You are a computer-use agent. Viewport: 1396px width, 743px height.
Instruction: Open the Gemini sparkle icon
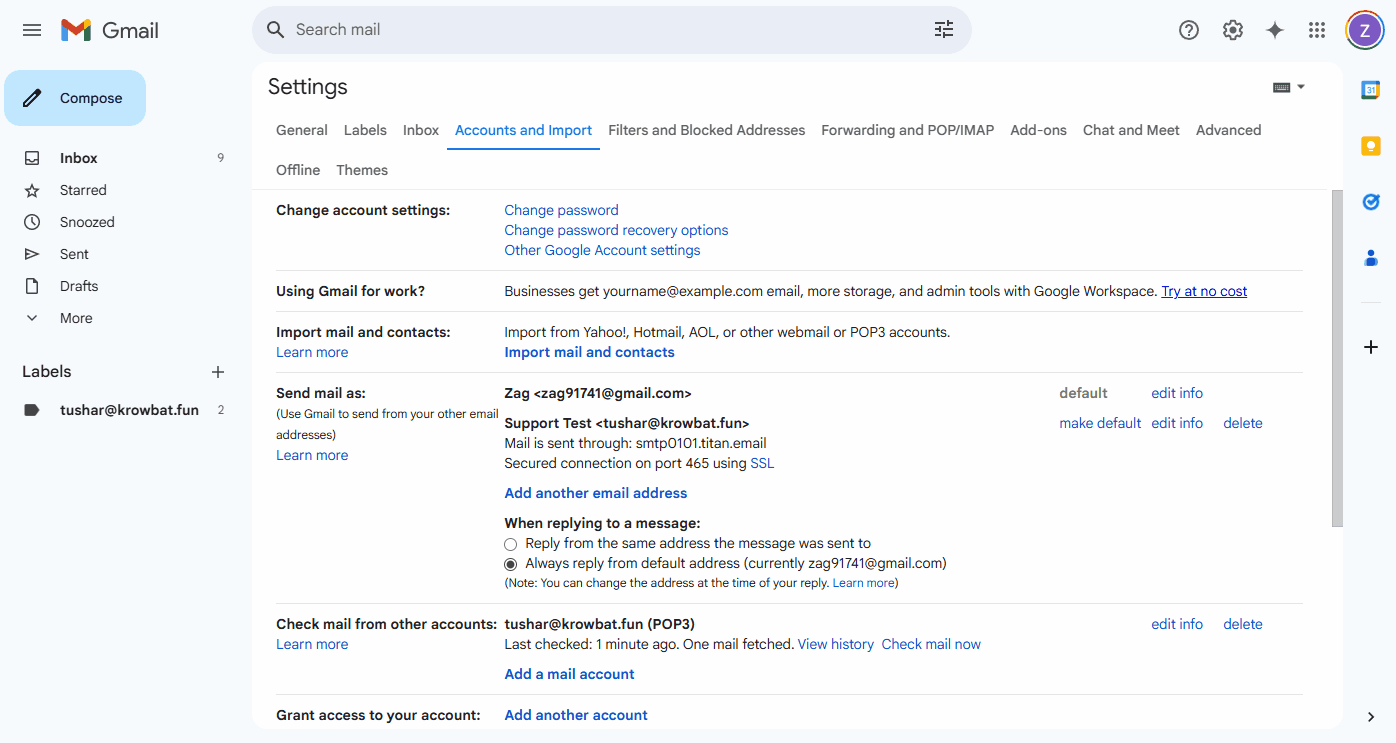coord(1275,30)
